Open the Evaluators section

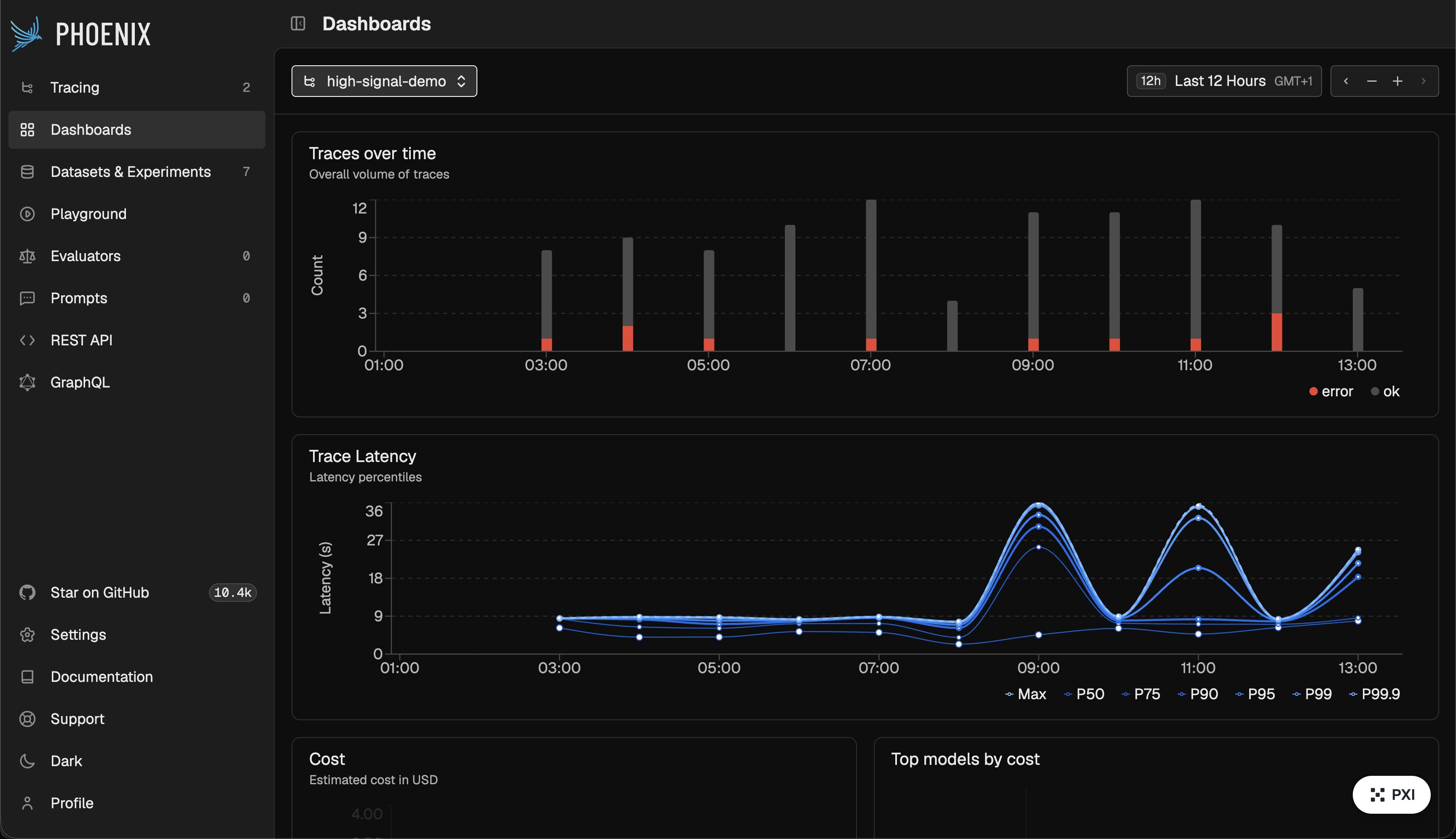tap(136, 256)
